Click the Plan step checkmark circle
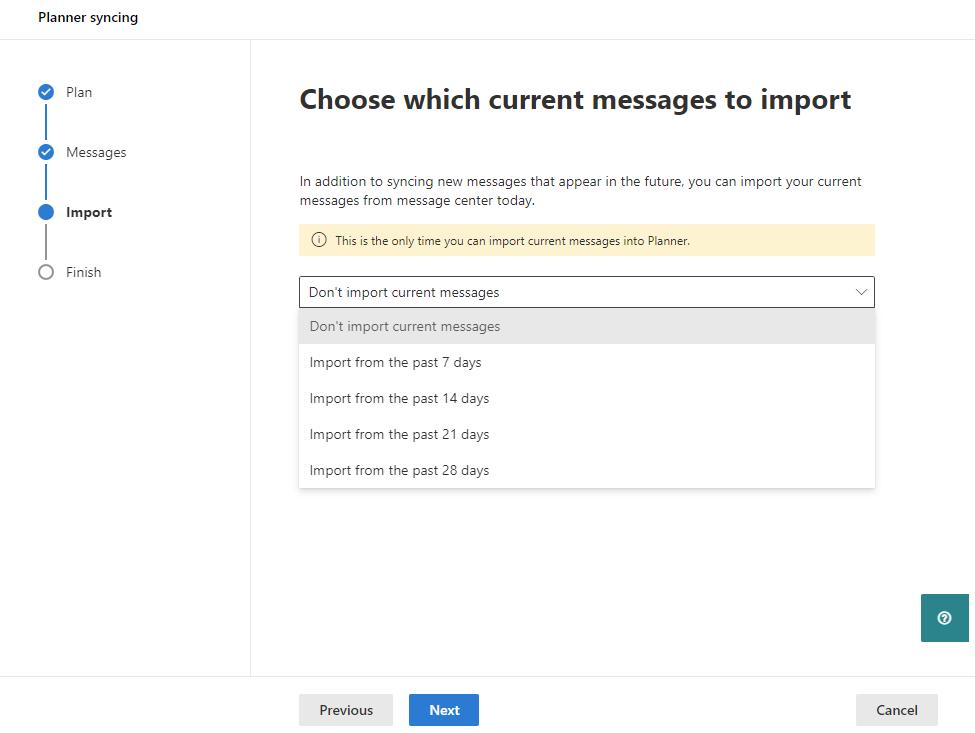Viewport: 975px width, 733px height. coord(46,92)
